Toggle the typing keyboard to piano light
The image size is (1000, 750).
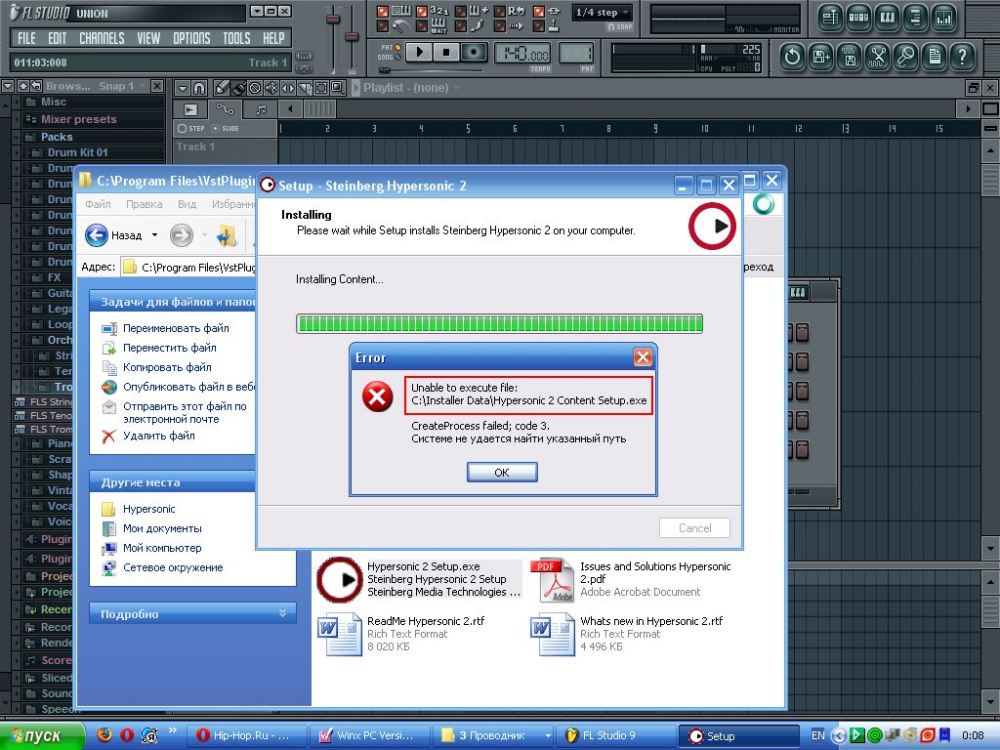coord(383,11)
